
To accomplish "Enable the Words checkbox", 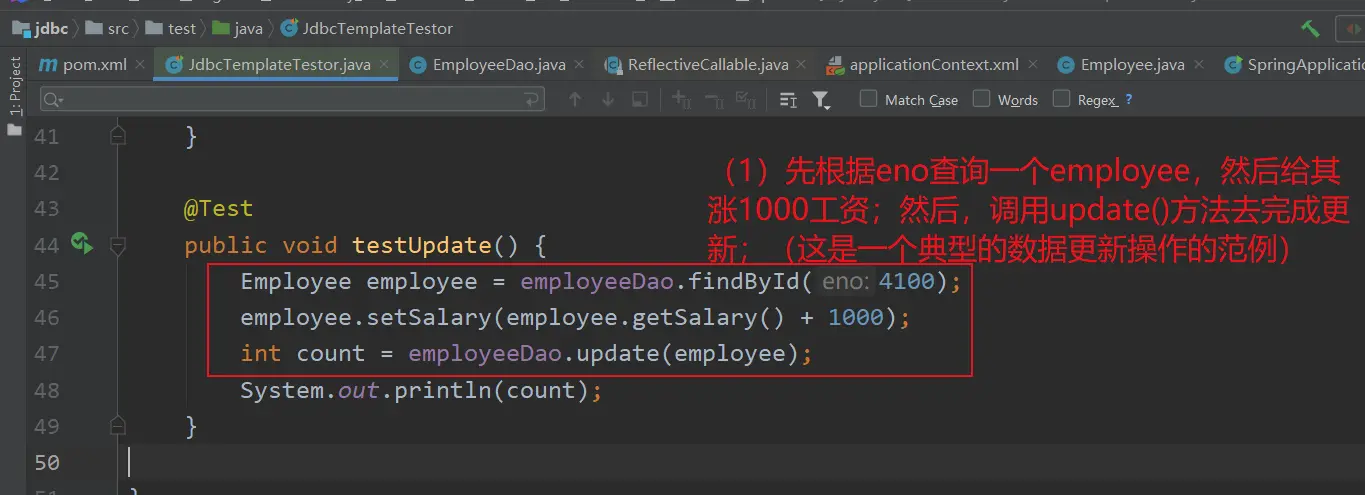I will pos(982,99).
